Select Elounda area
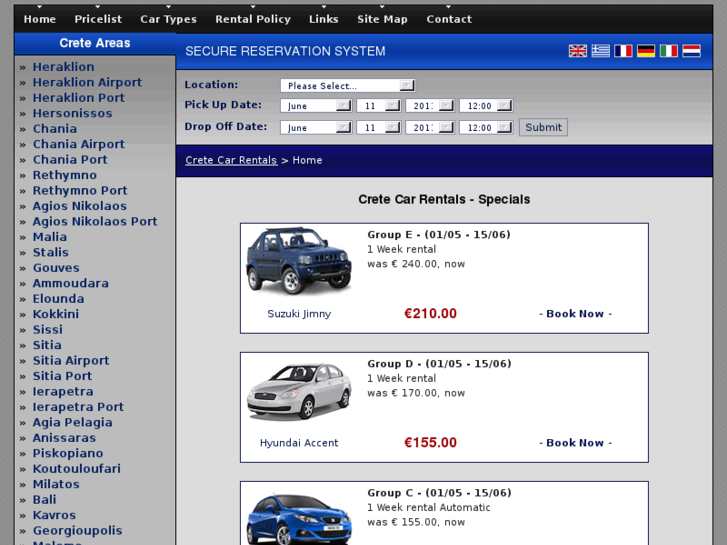 coord(58,299)
